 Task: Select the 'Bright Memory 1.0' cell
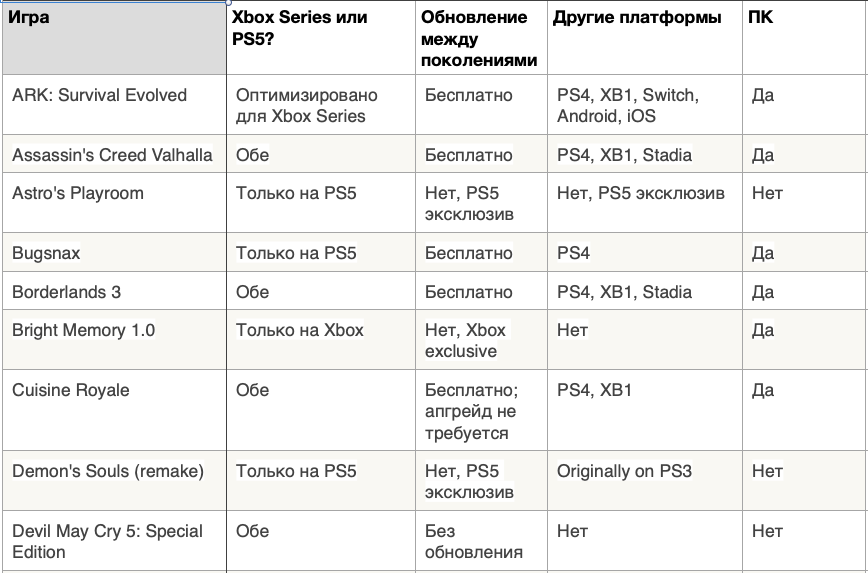(84, 330)
